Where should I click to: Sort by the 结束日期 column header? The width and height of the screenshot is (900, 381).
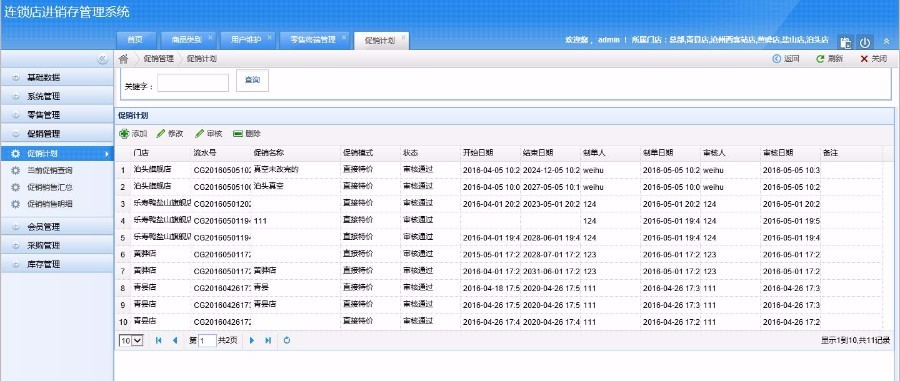(550, 153)
